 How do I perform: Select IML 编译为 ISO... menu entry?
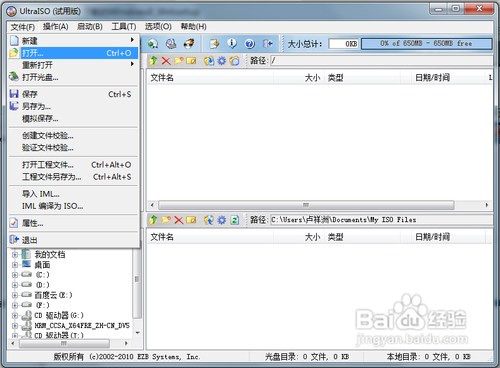tap(73, 206)
